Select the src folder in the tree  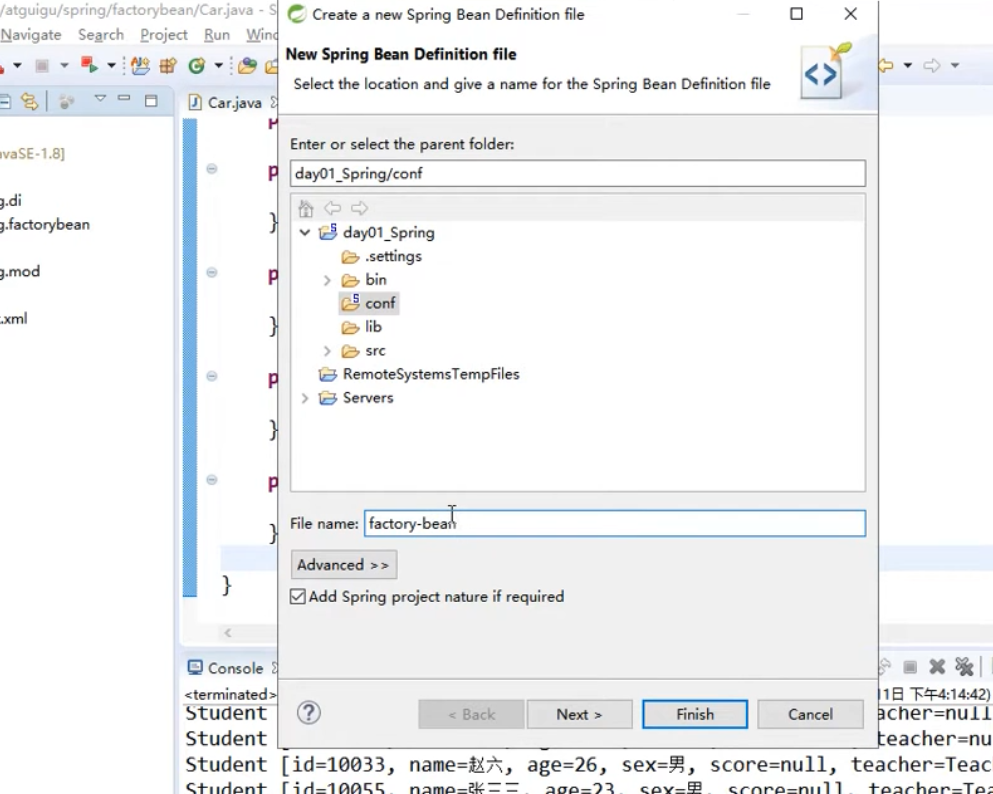[364, 351]
